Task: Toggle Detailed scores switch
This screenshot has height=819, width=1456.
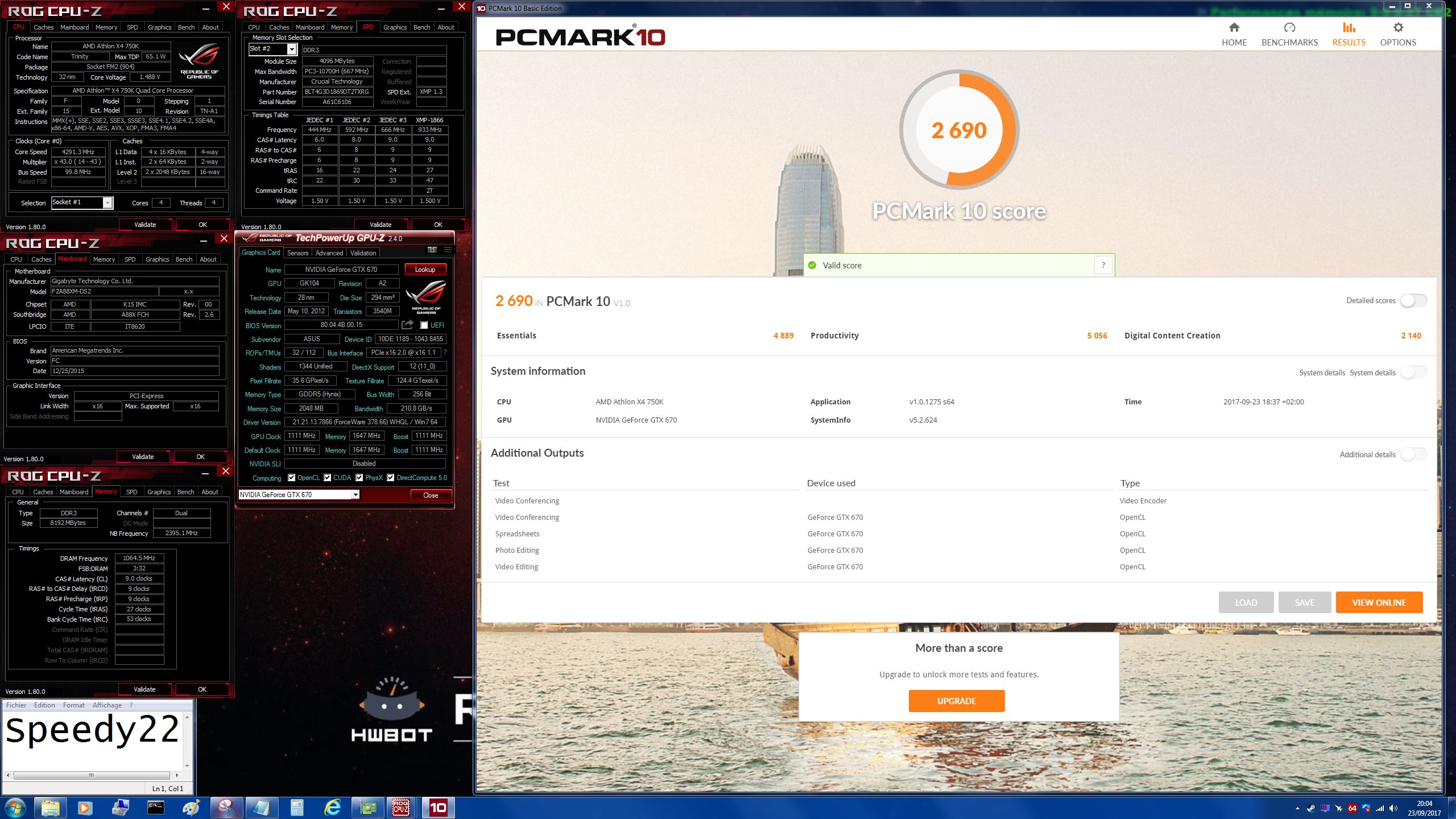Action: point(1413,300)
